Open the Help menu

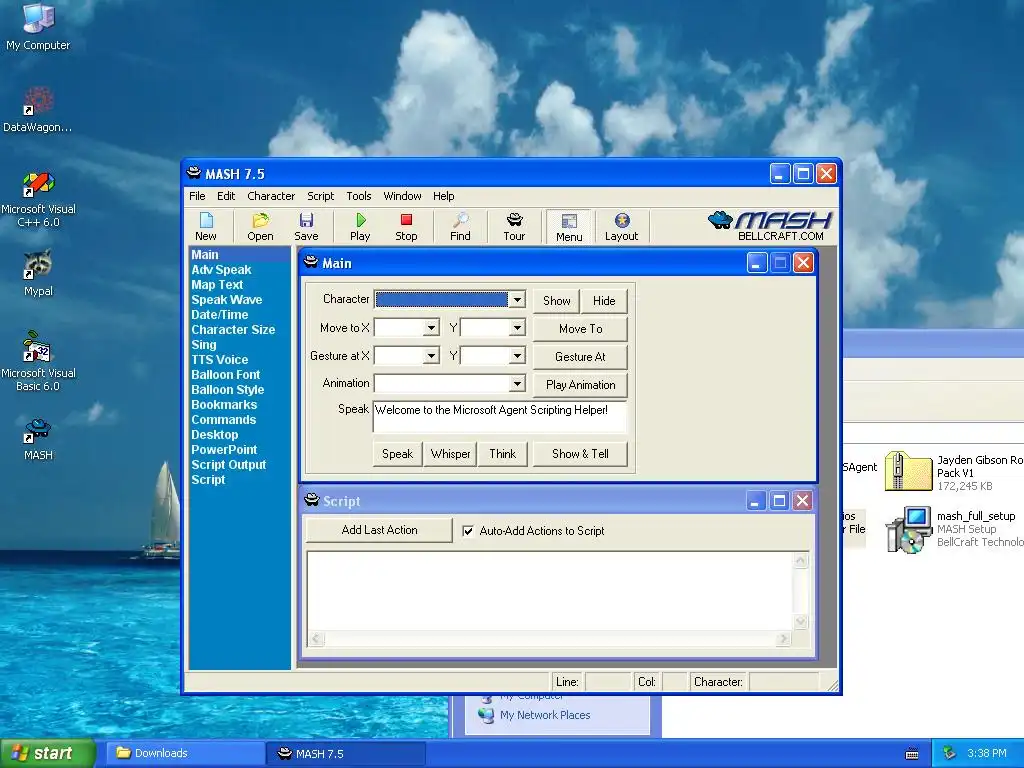coord(443,196)
